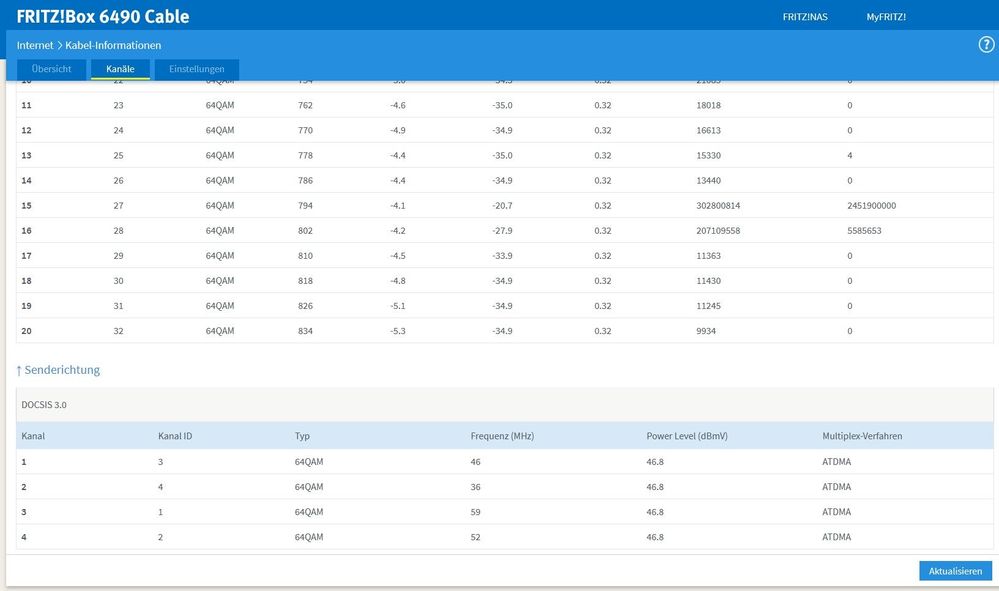Click the value 9934 in row 20
Viewport: 999px width, 591px height.
point(706,331)
